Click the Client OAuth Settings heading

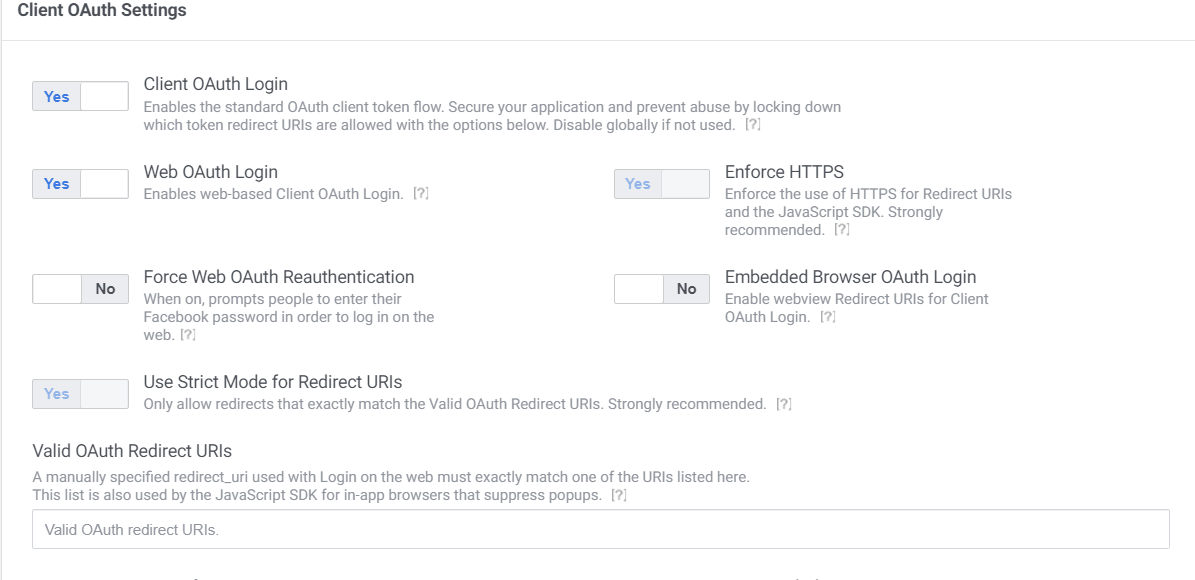click(102, 11)
